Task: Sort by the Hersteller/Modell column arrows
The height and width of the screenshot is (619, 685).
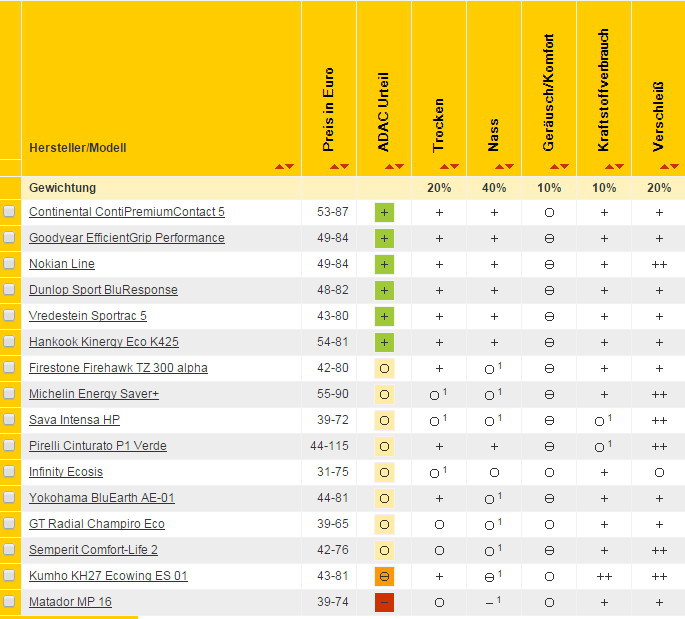Action: tap(285, 167)
